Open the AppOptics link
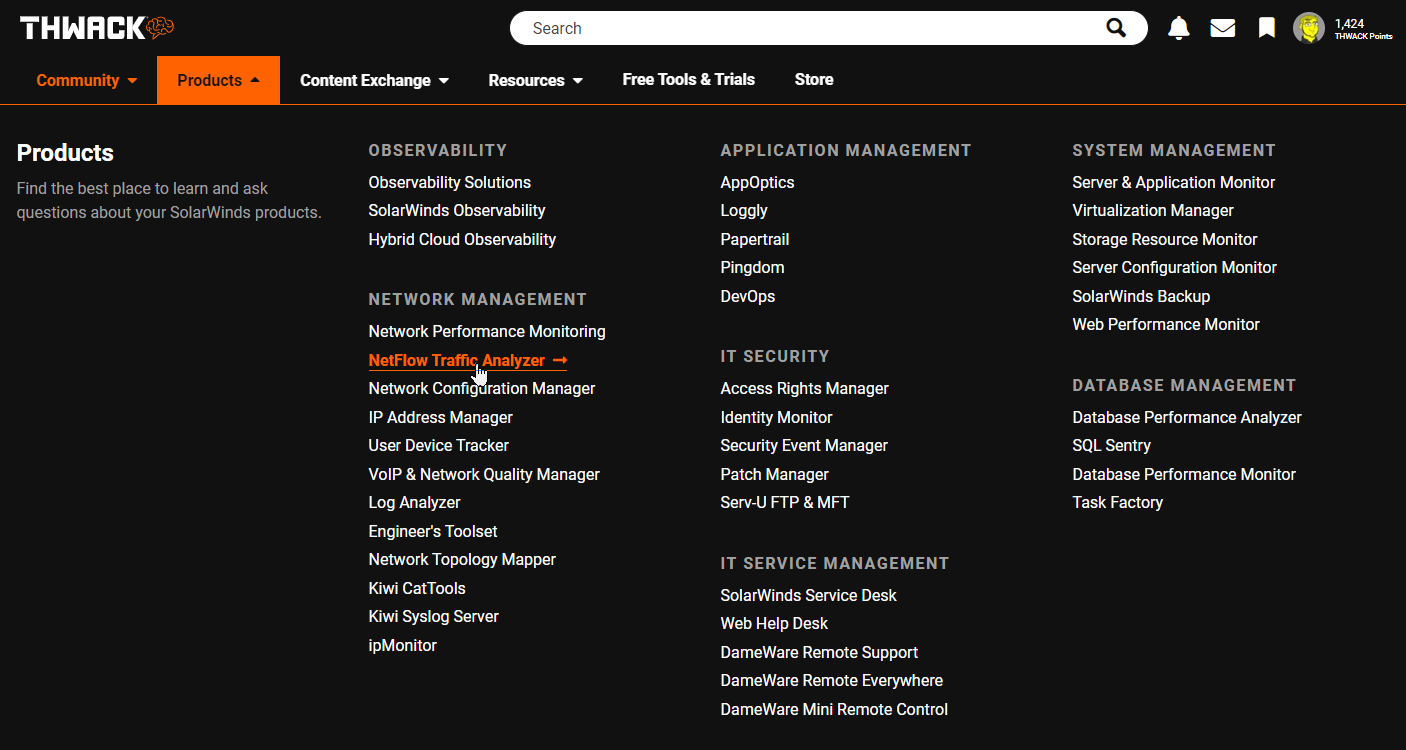1406x750 pixels. coord(757,182)
